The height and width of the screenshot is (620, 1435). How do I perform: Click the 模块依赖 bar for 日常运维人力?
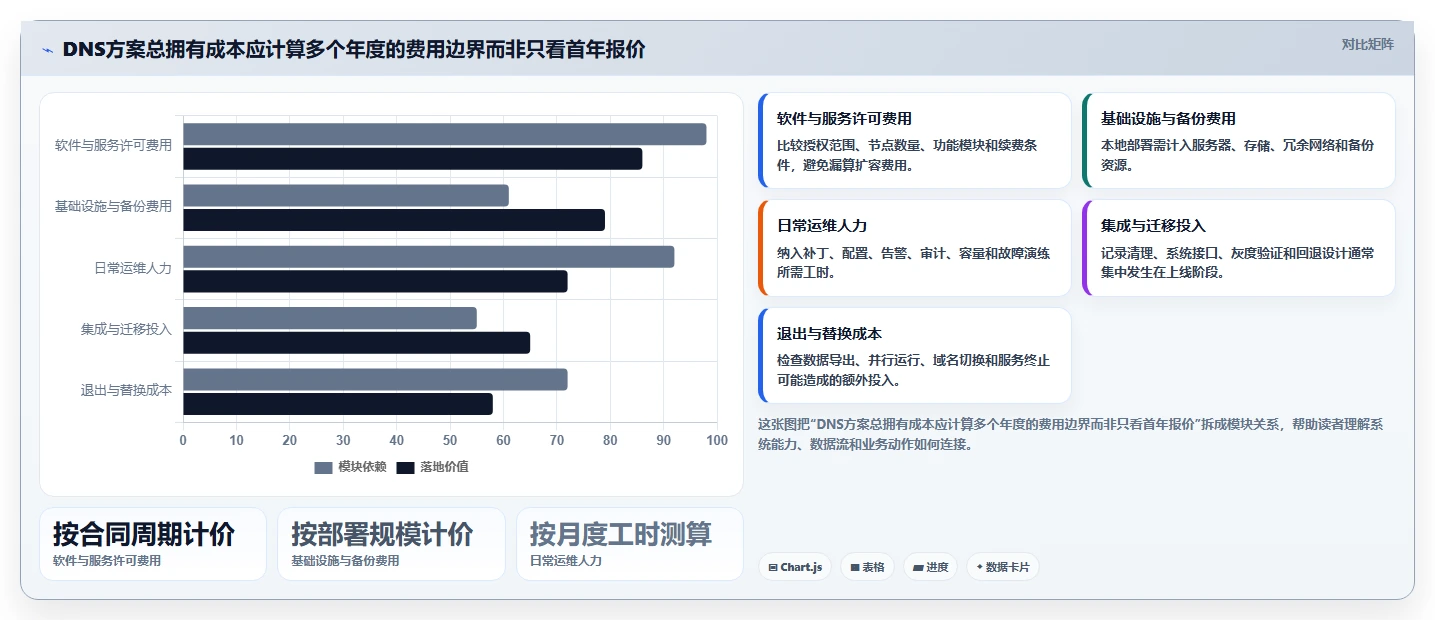pos(428,257)
